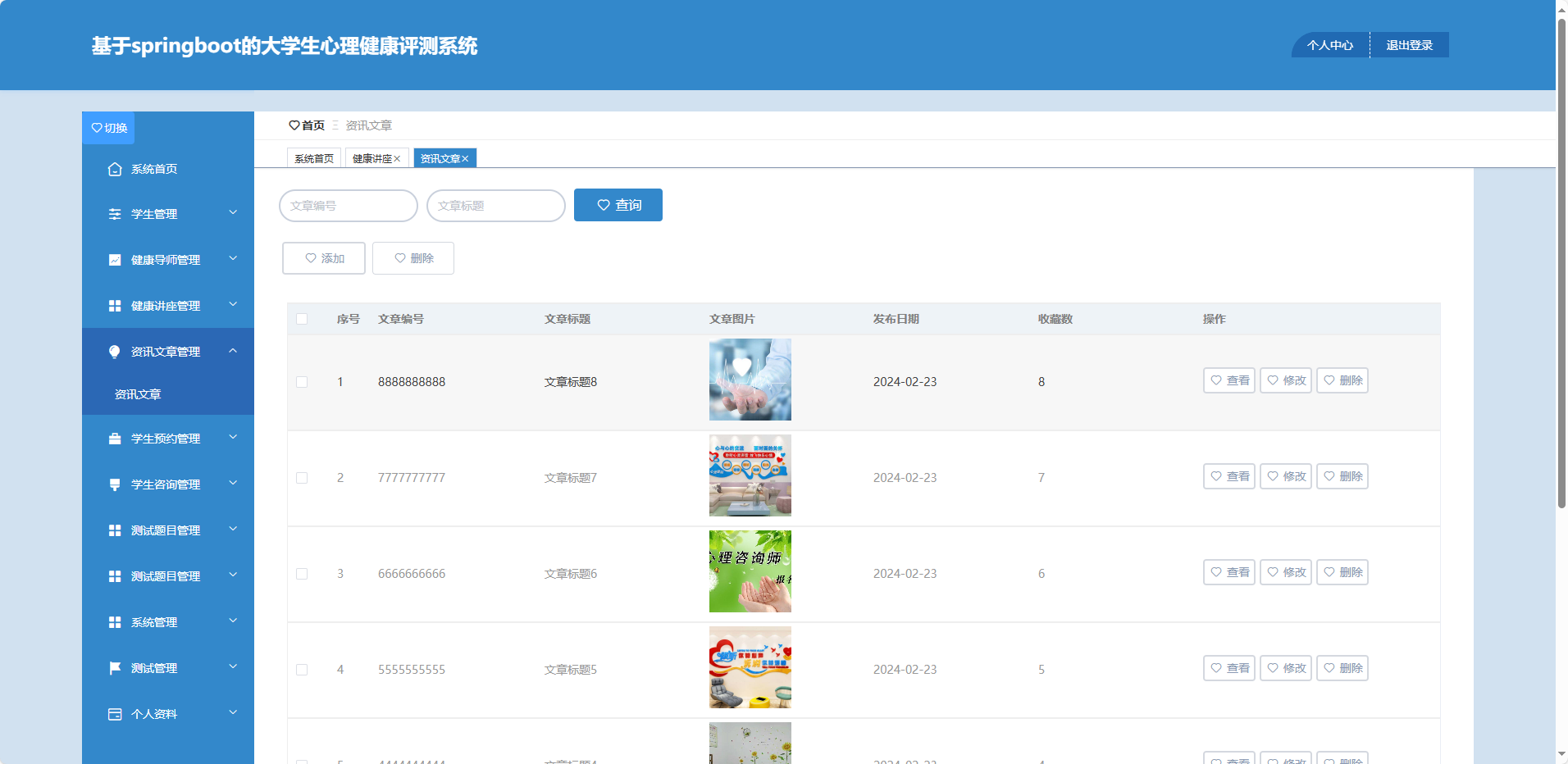Click the briefcase icon for 学生预约管理
The height and width of the screenshot is (764, 1568).
coord(115,439)
